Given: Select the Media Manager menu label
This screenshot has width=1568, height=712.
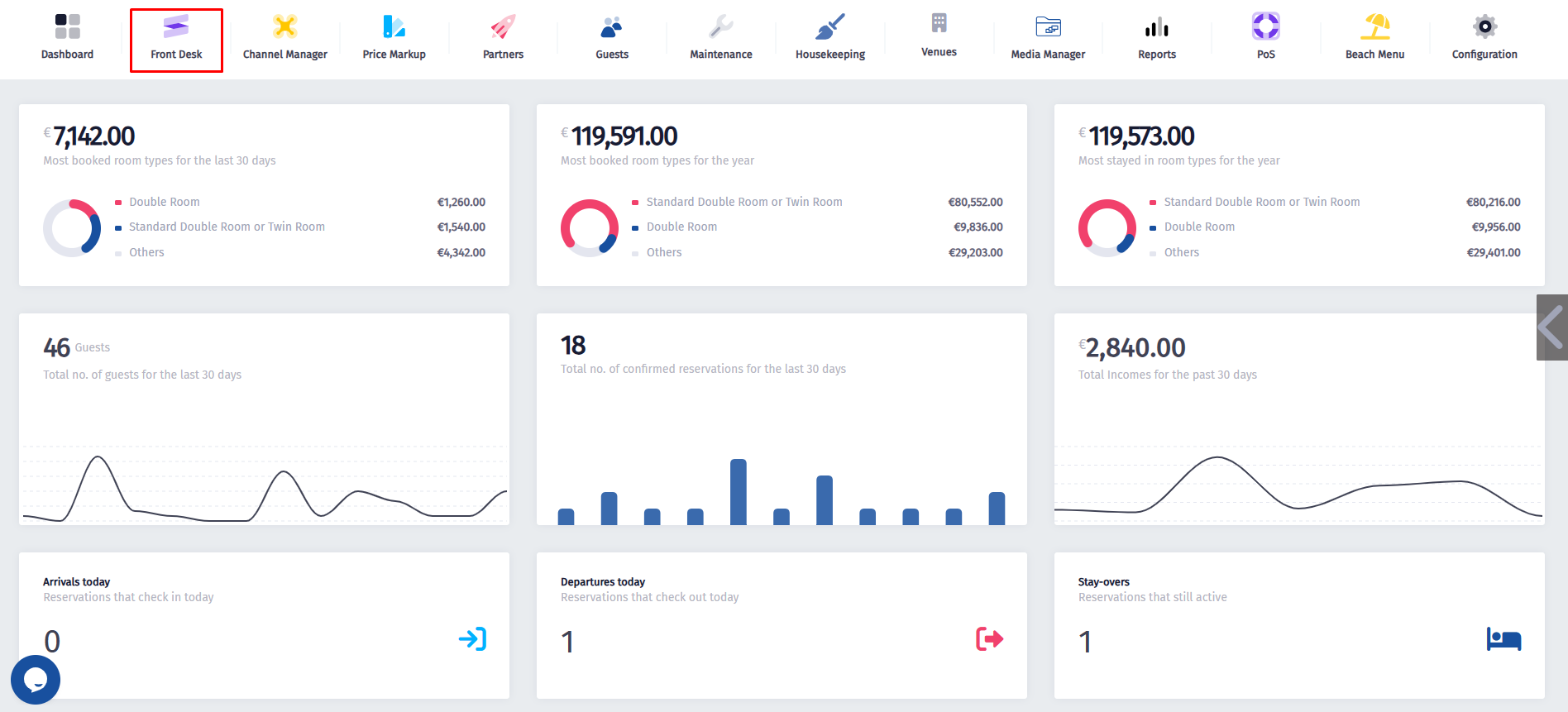Looking at the screenshot, I should [x=1048, y=55].
